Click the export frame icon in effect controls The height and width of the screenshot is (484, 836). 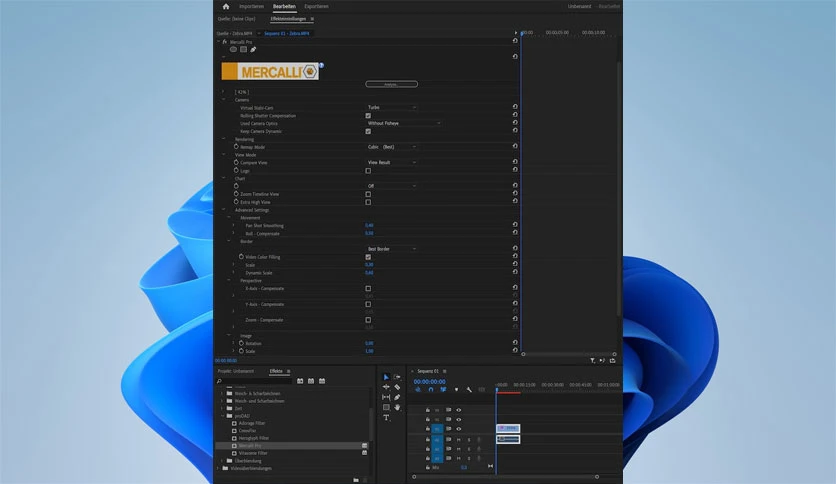(613, 361)
